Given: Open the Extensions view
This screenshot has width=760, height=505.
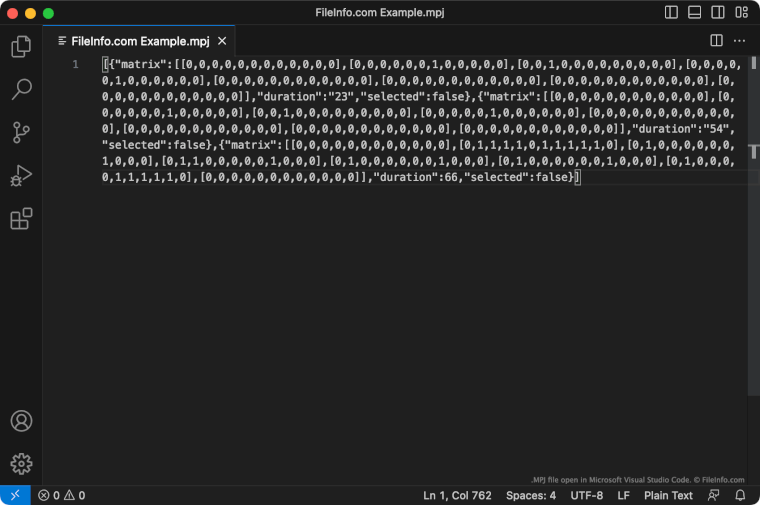Looking at the screenshot, I should (21, 219).
